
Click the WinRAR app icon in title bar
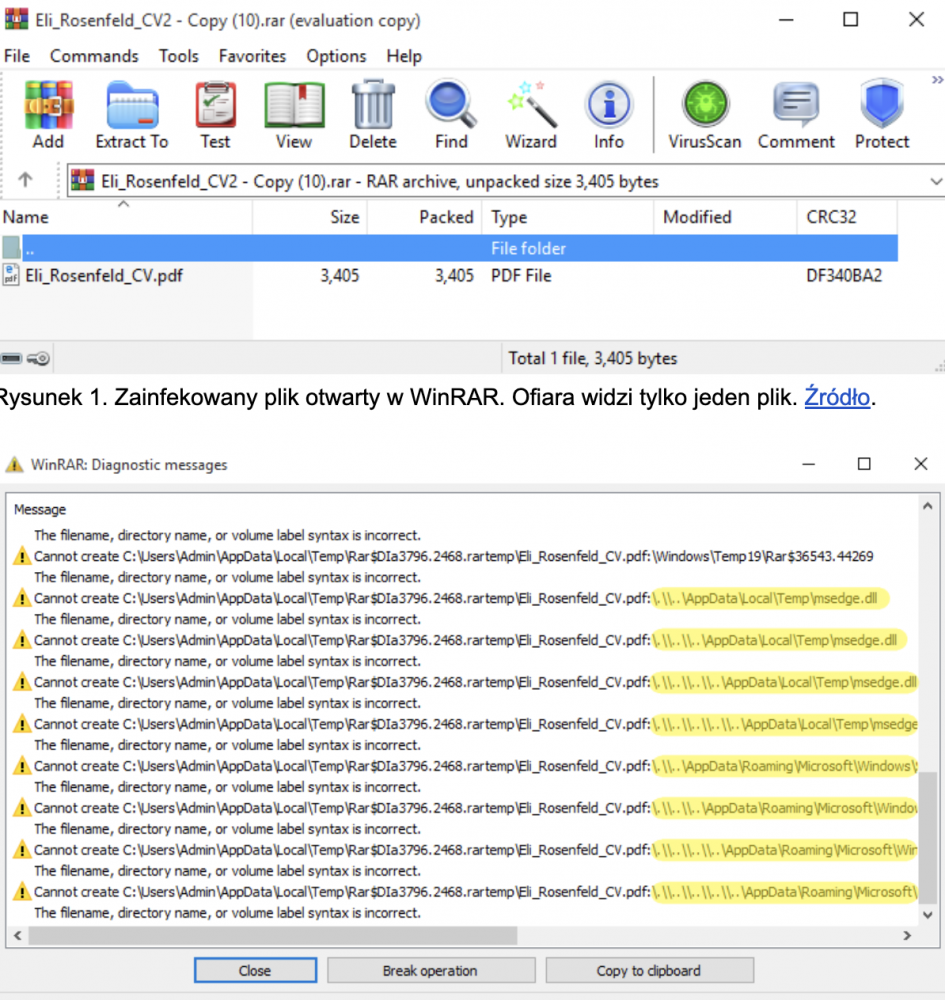coord(16,19)
